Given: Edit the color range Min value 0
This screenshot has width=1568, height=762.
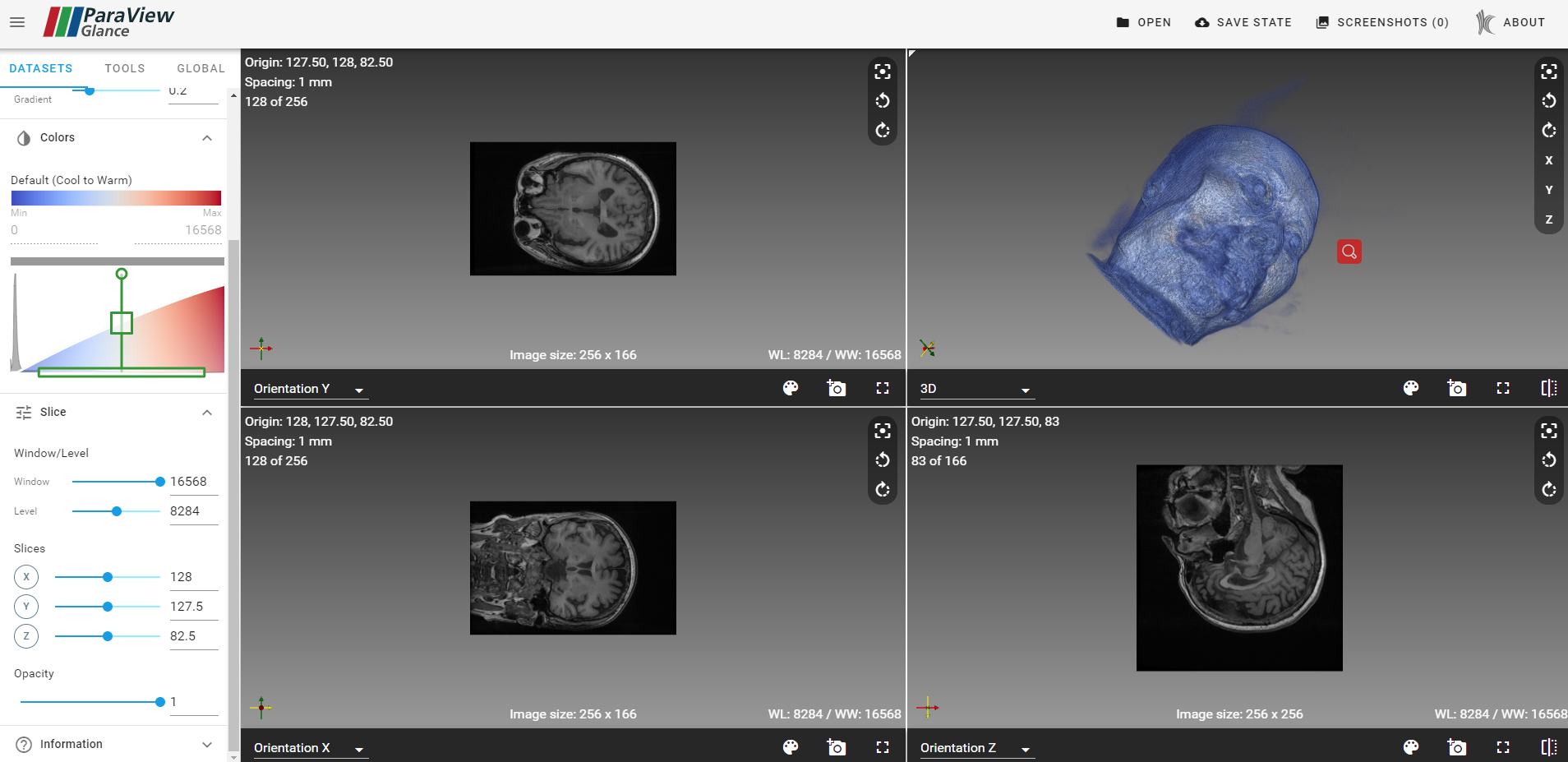Looking at the screenshot, I should 54,230.
